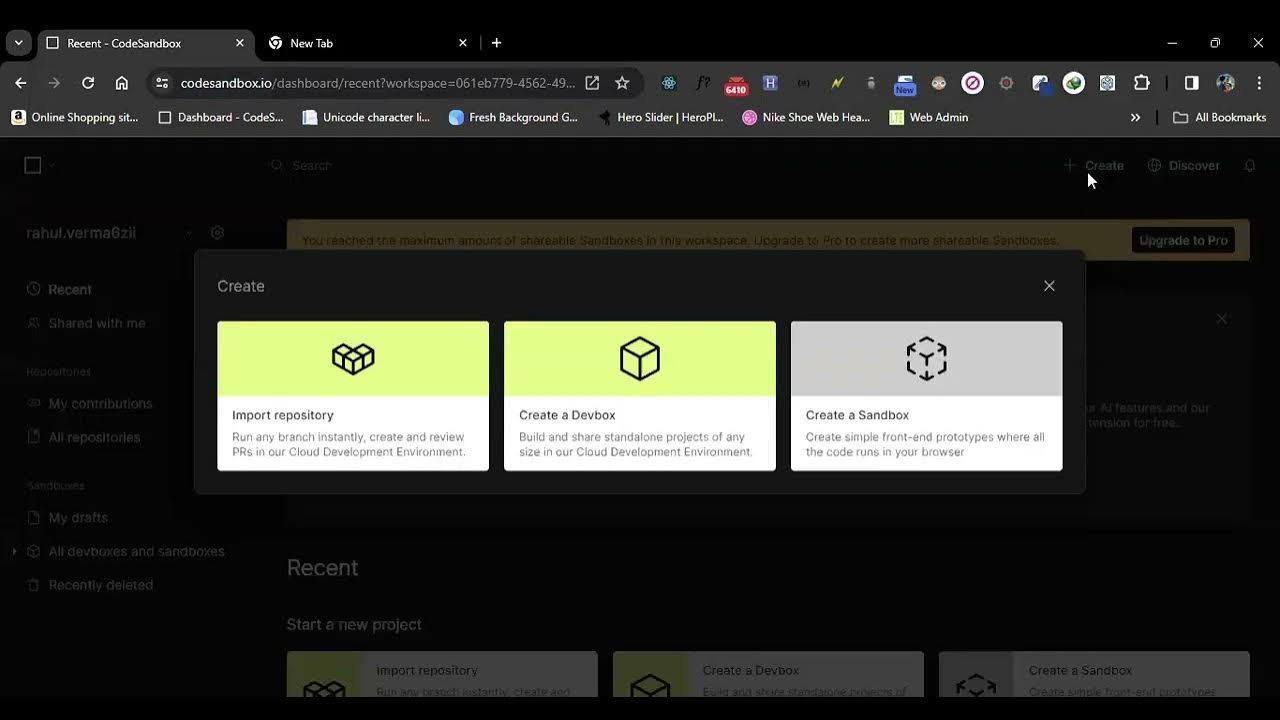This screenshot has height=720, width=1280.
Task: View site information icon
Action: (x=162, y=83)
